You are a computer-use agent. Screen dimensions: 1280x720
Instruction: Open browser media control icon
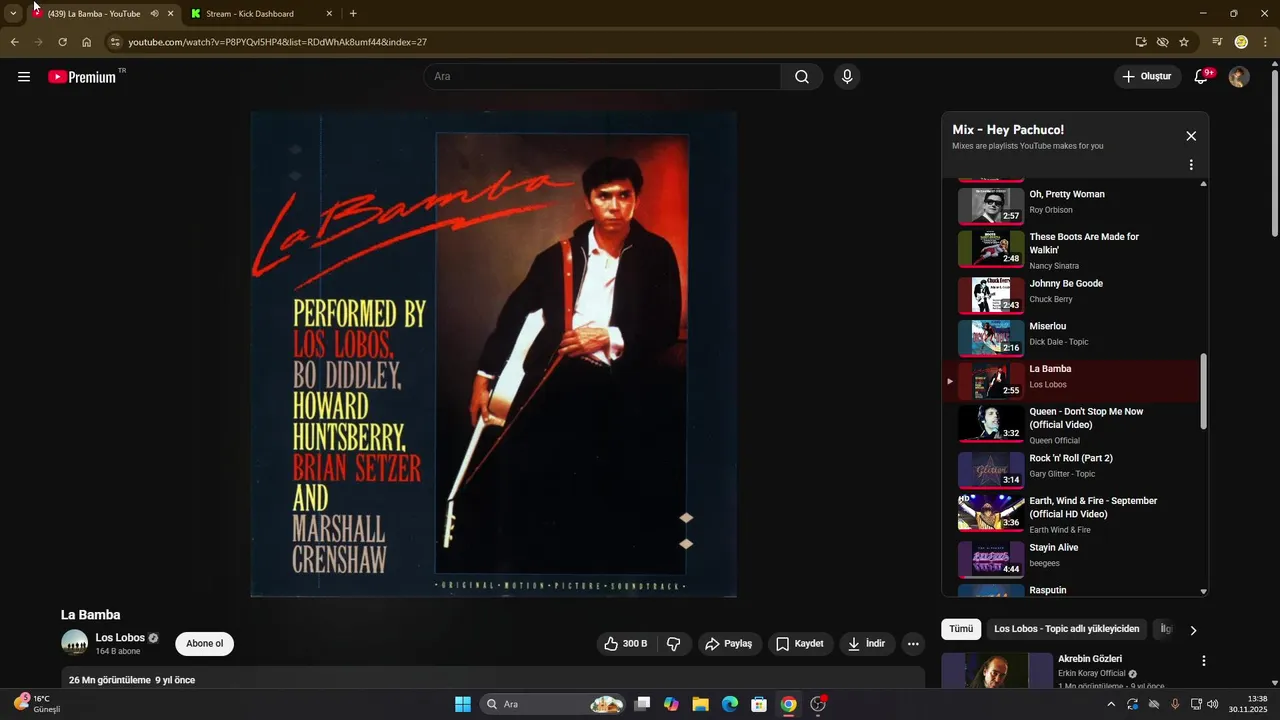coord(1217,42)
